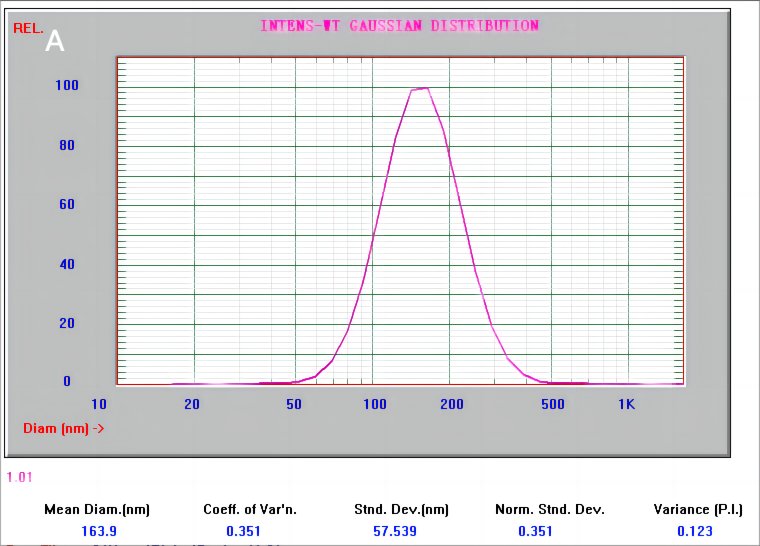This screenshot has height=546, width=760.
Task: Click the 'Norm. Stnd. Dev.' heading
Action: [550, 509]
